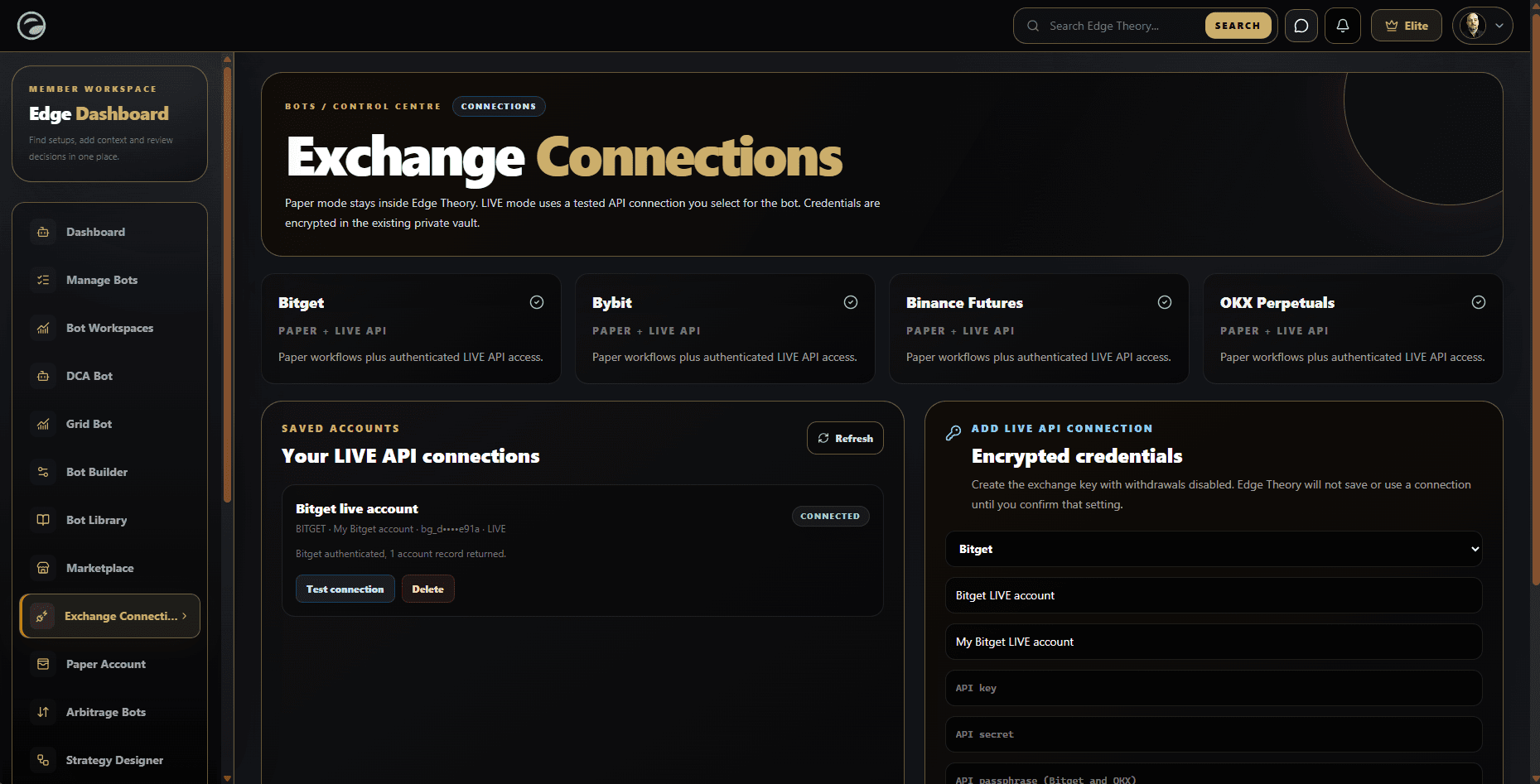Go to Marketplace
The height and width of the screenshot is (784, 1540).
pos(109,568)
